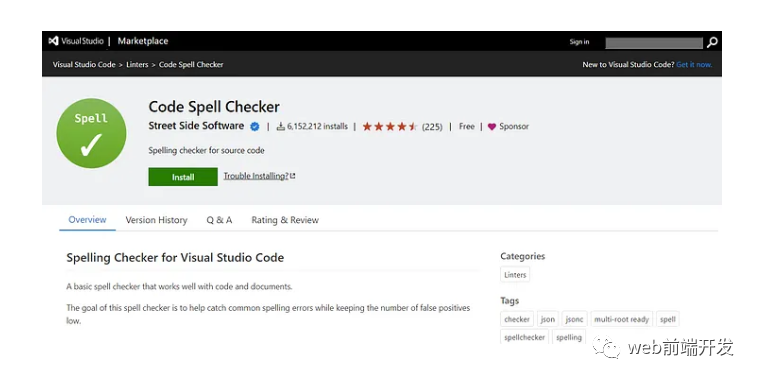Click the heart Sponsor icon
Screen dimensions: 758x380
[492, 127]
